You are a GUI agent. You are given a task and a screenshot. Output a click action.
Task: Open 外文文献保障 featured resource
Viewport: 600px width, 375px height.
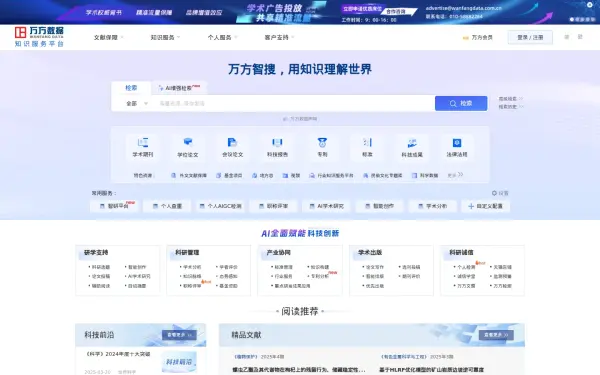tap(189, 175)
